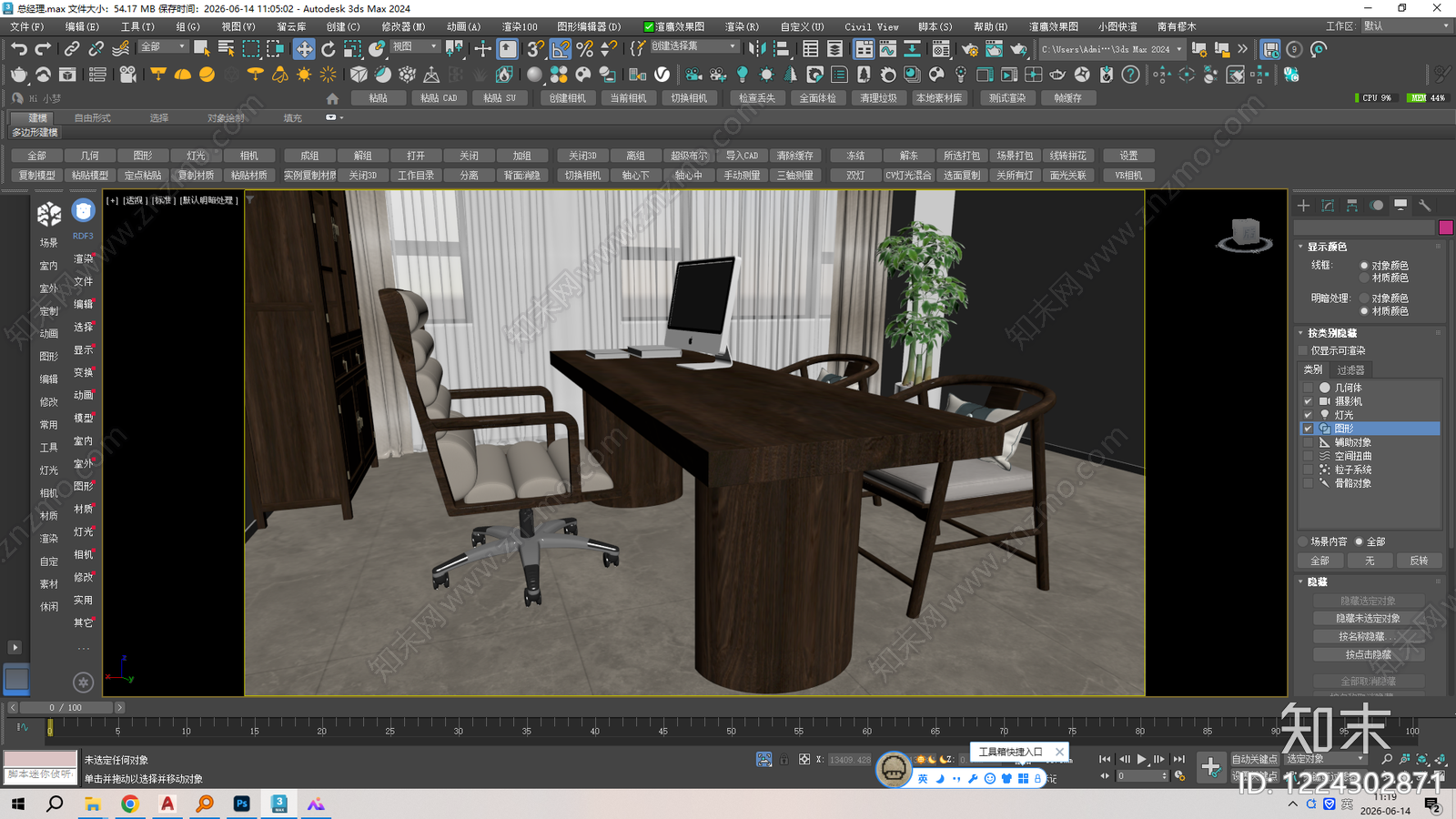The image size is (1456, 819).
Task: Toggle the Percent Snap icon
Action: click(584, 49)
